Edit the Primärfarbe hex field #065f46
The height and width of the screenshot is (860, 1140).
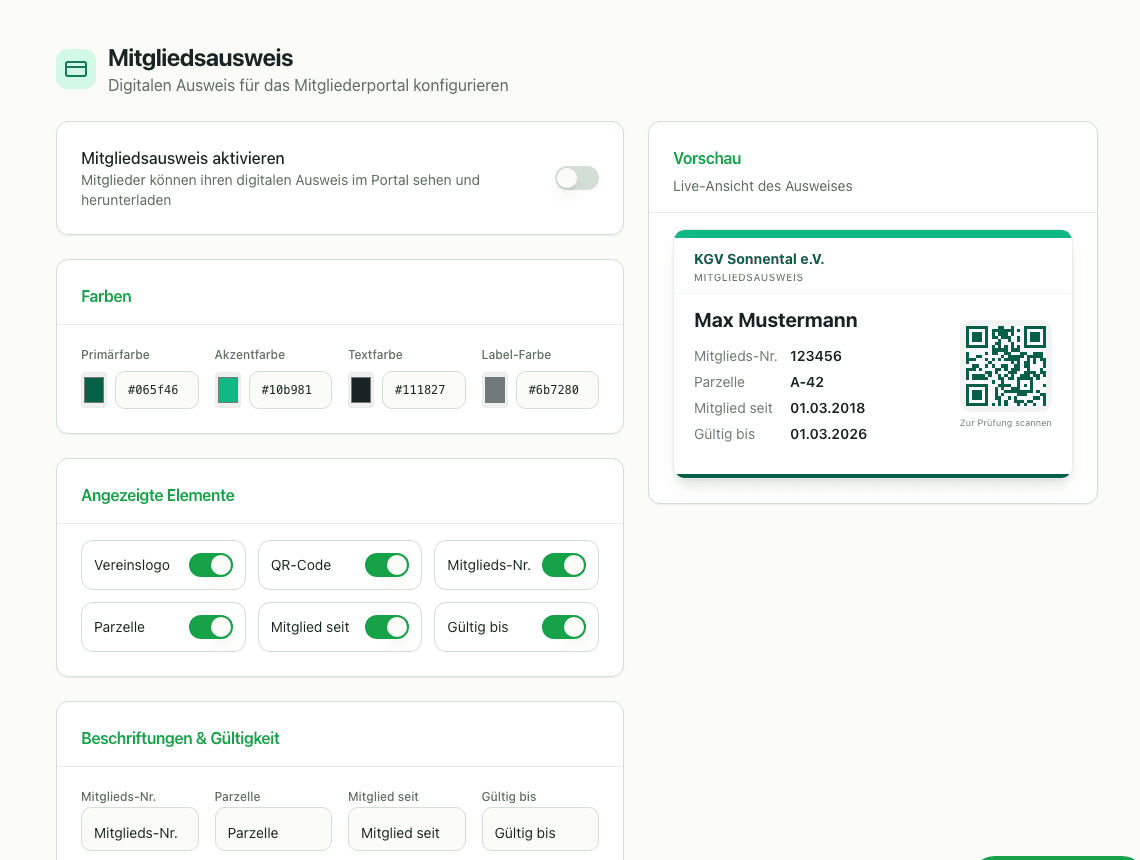click(x=157, y=390)
